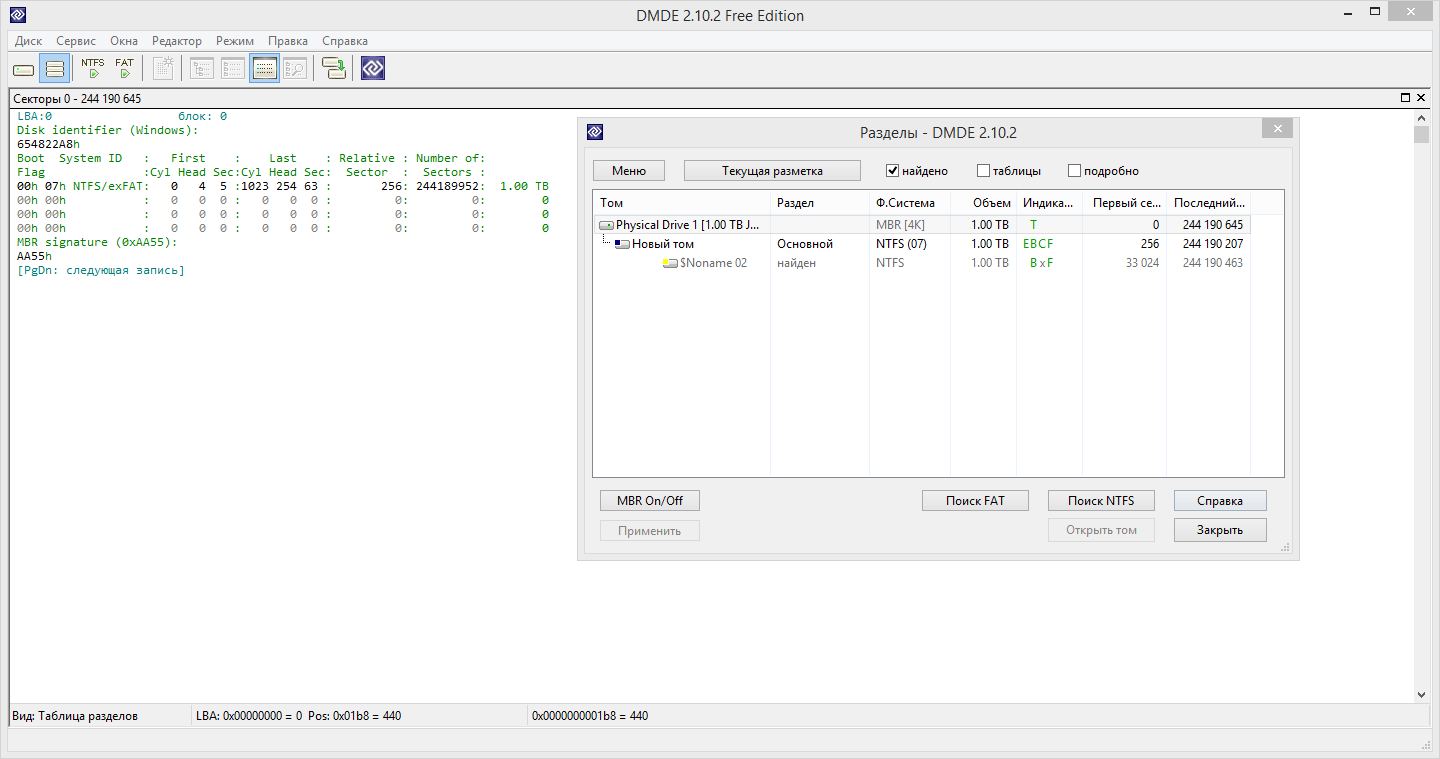Click the DMDE icon in the main title bar
Image resolution: width=1440 pixels, height=759 pixels.
17,15
